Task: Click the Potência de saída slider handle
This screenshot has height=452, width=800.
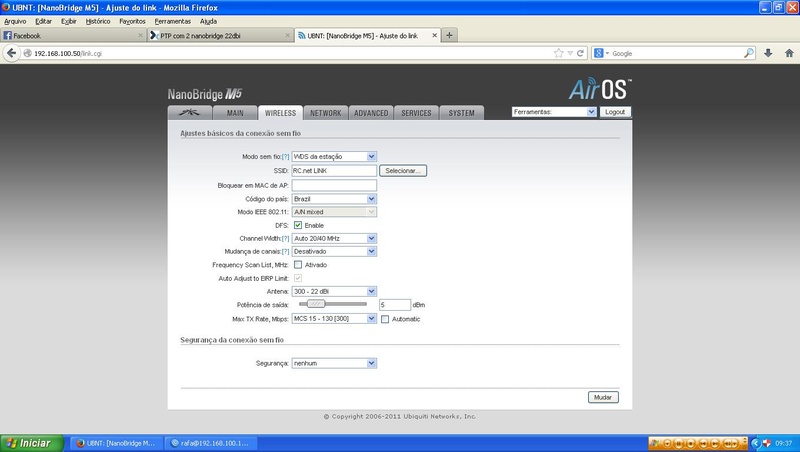Action: pyautogui.click(x=316, y=304)
